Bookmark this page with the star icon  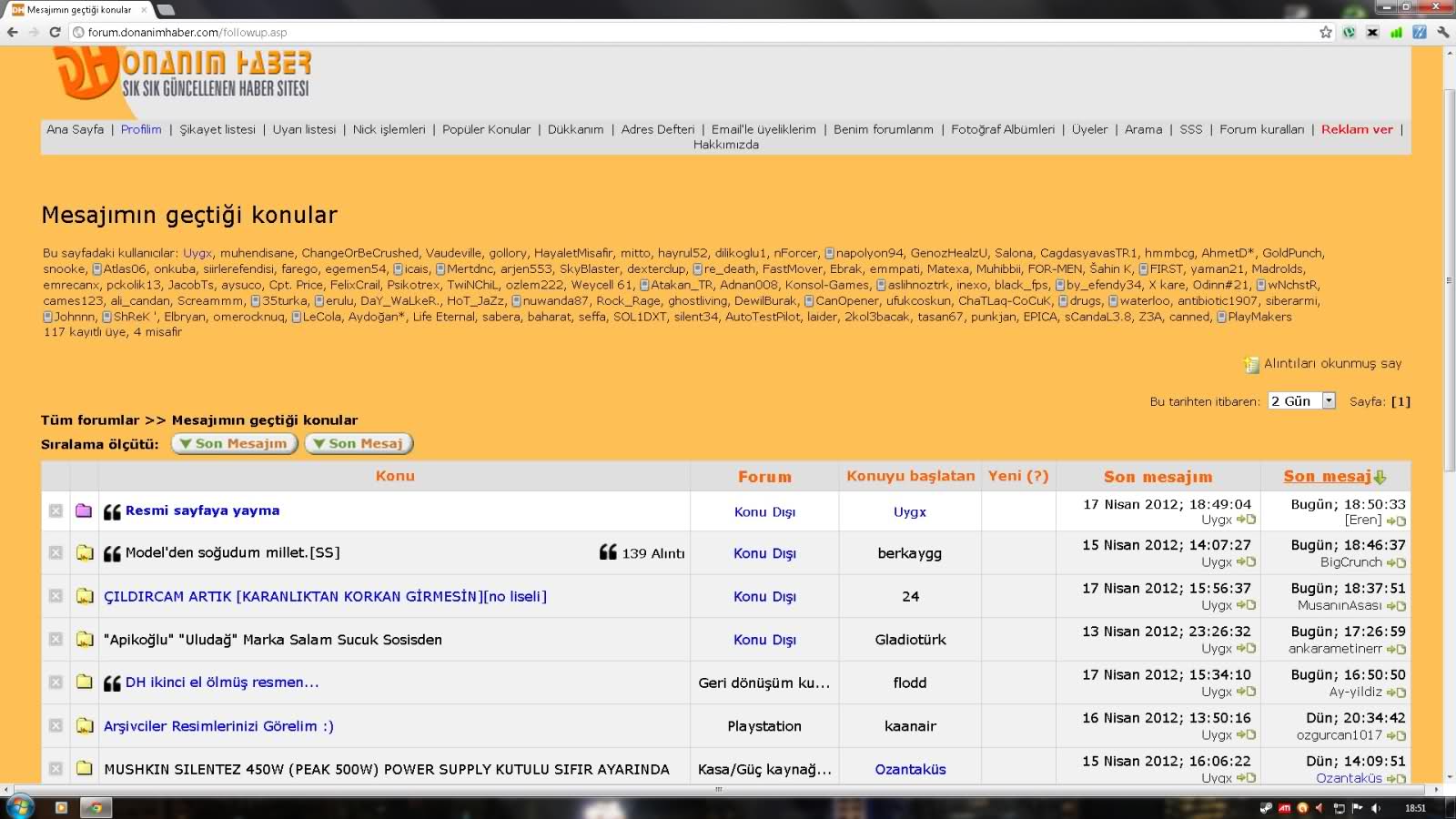[x=1326, y=32]
